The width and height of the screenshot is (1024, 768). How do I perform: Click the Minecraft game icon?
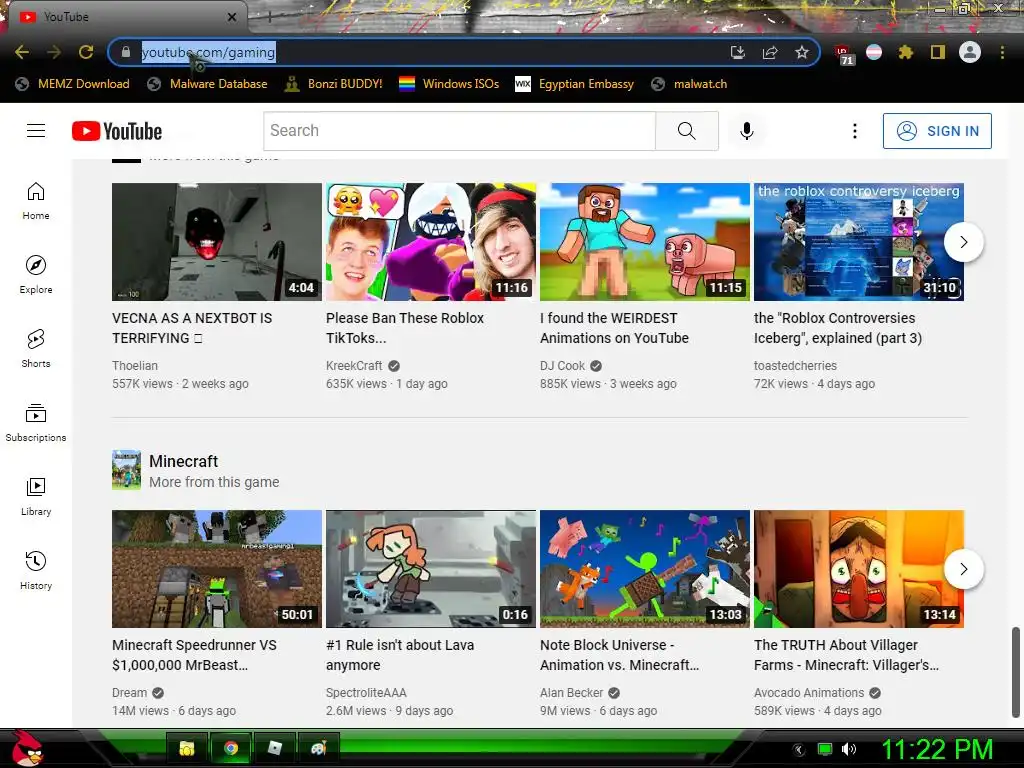coord(127,470)
